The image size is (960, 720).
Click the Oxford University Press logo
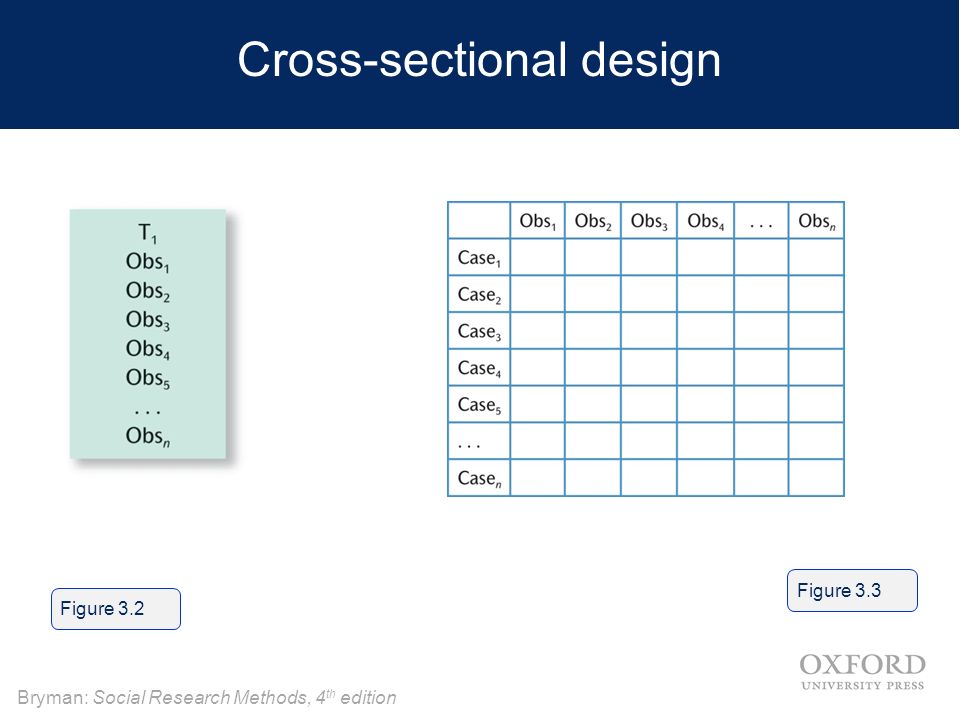pyautogui.click(x=863, y=672)
